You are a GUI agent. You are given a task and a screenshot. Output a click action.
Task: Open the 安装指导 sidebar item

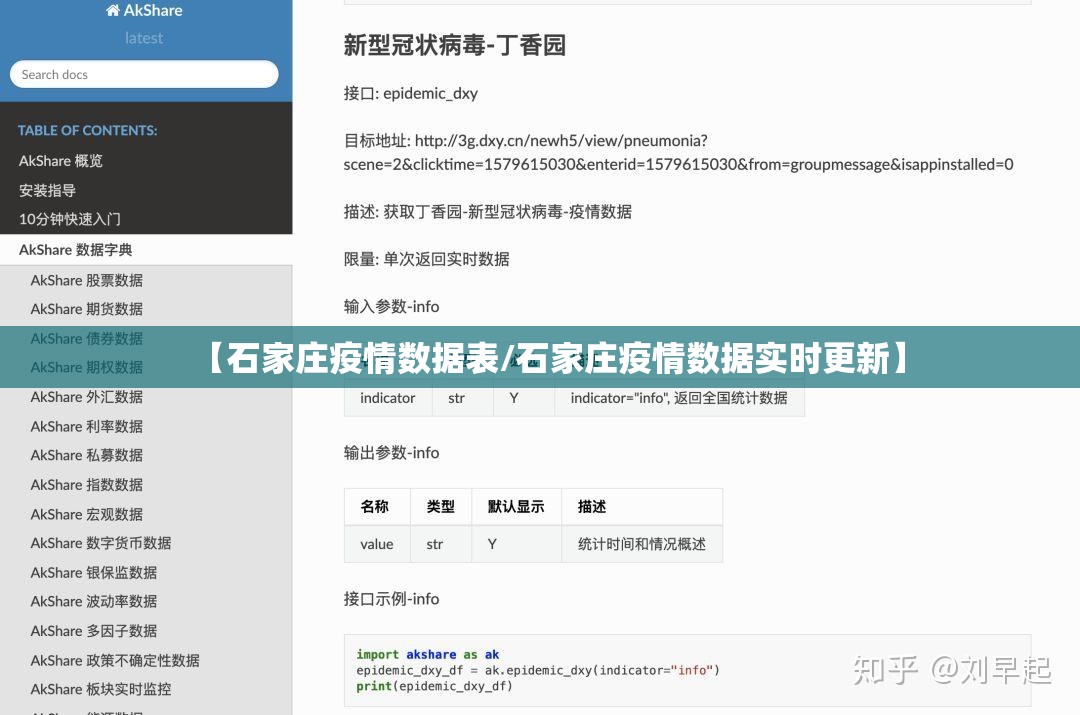[48, 190]
